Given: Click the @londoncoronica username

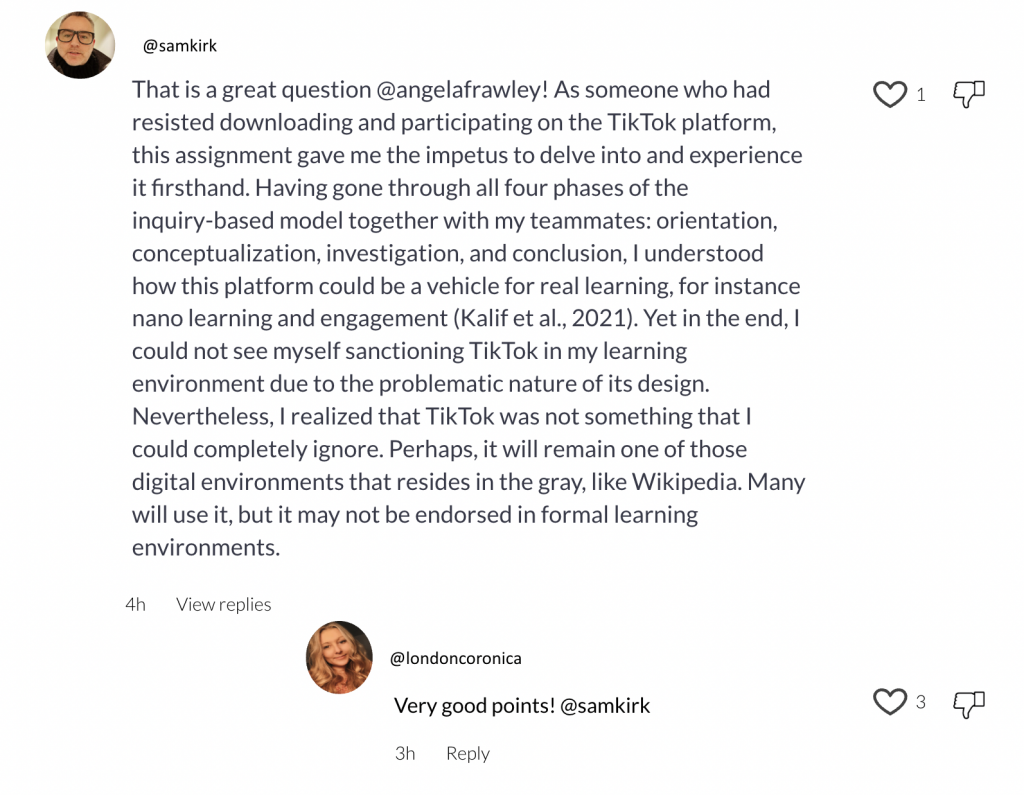Looking at the screenshot, I should click(x=455, y=658).
